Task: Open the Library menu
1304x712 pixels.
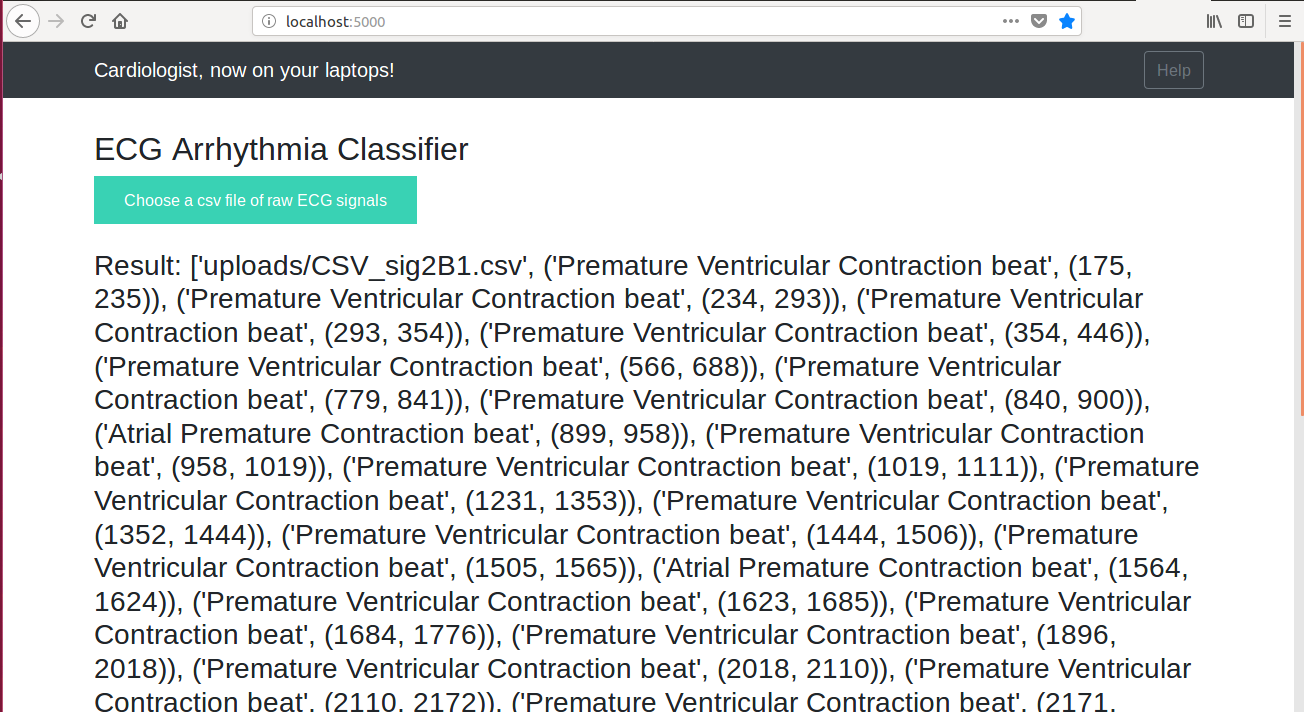Action: click(1214, 21)
